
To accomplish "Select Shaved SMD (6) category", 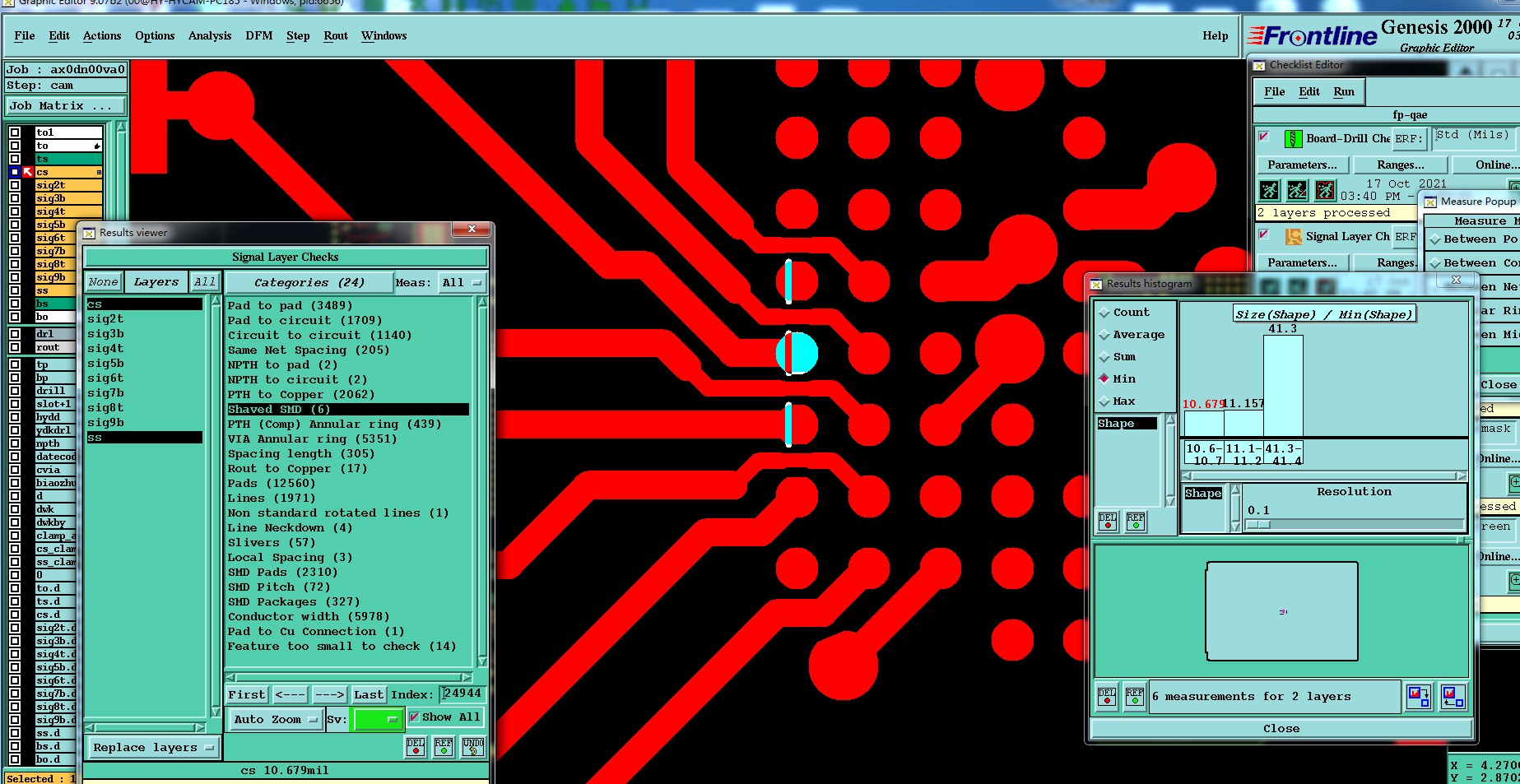I will pyautogui.click(x=348, y=410).
